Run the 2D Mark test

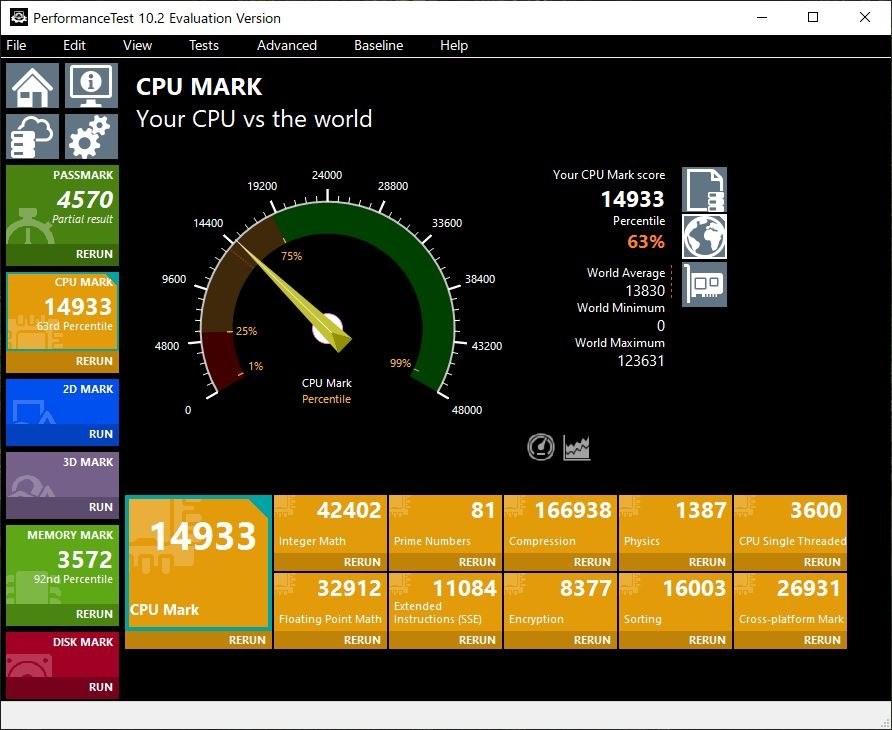click(63, 434)
